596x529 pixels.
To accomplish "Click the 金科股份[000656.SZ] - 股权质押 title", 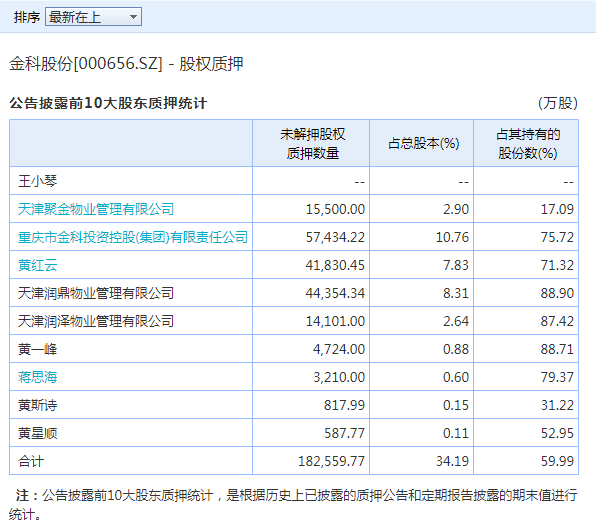I will tap(126, 63).
